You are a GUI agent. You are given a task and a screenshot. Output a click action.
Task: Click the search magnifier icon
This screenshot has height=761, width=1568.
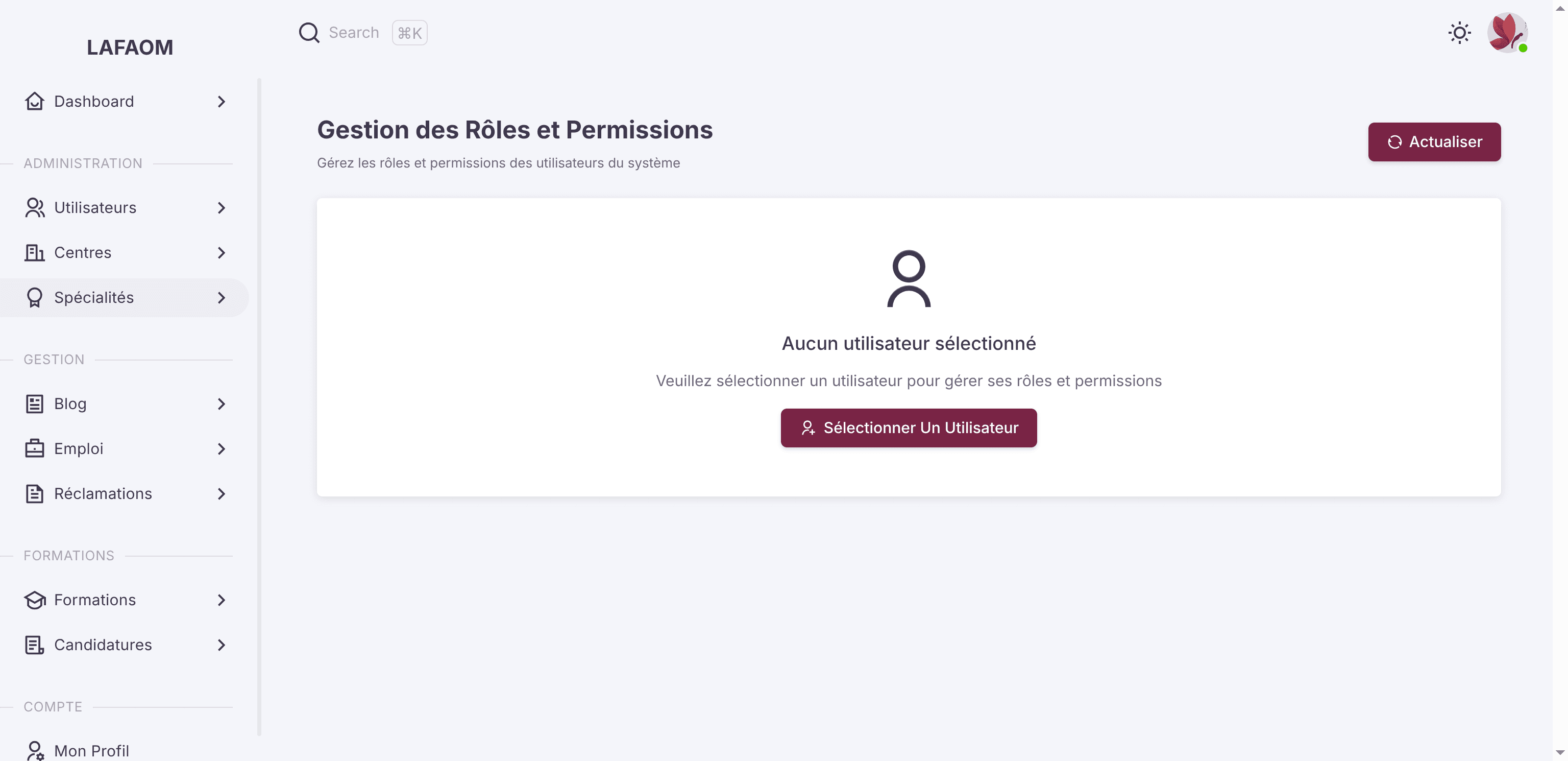point(309,33)
